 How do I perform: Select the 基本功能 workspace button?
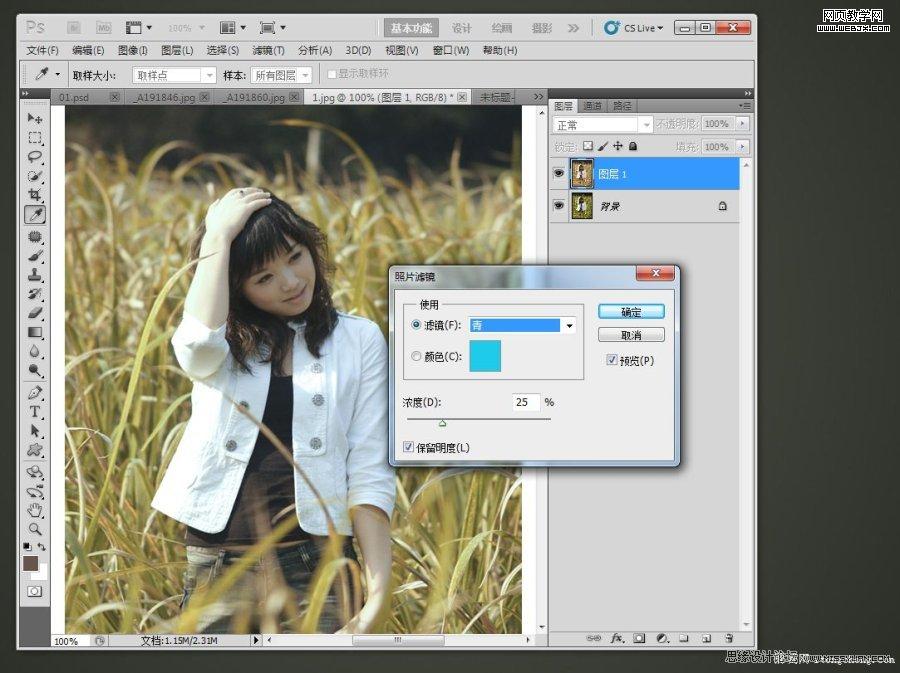(411, 28)
